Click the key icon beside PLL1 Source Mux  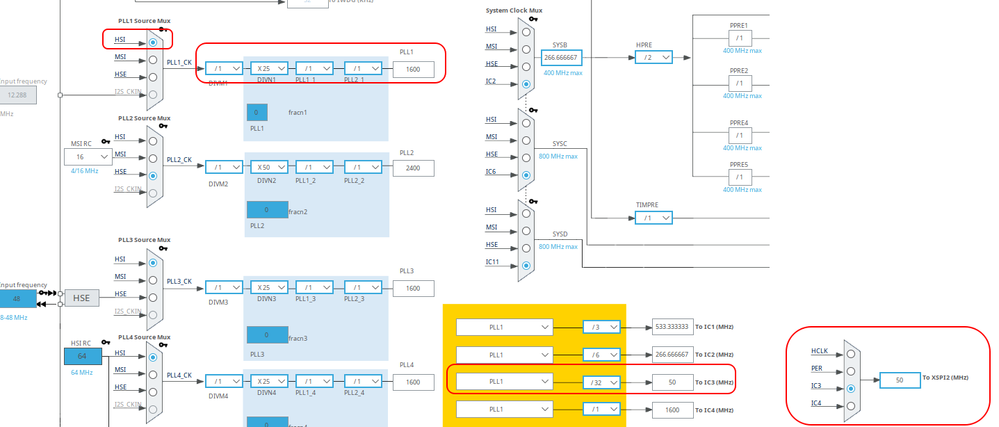click(x=164, y=29)
